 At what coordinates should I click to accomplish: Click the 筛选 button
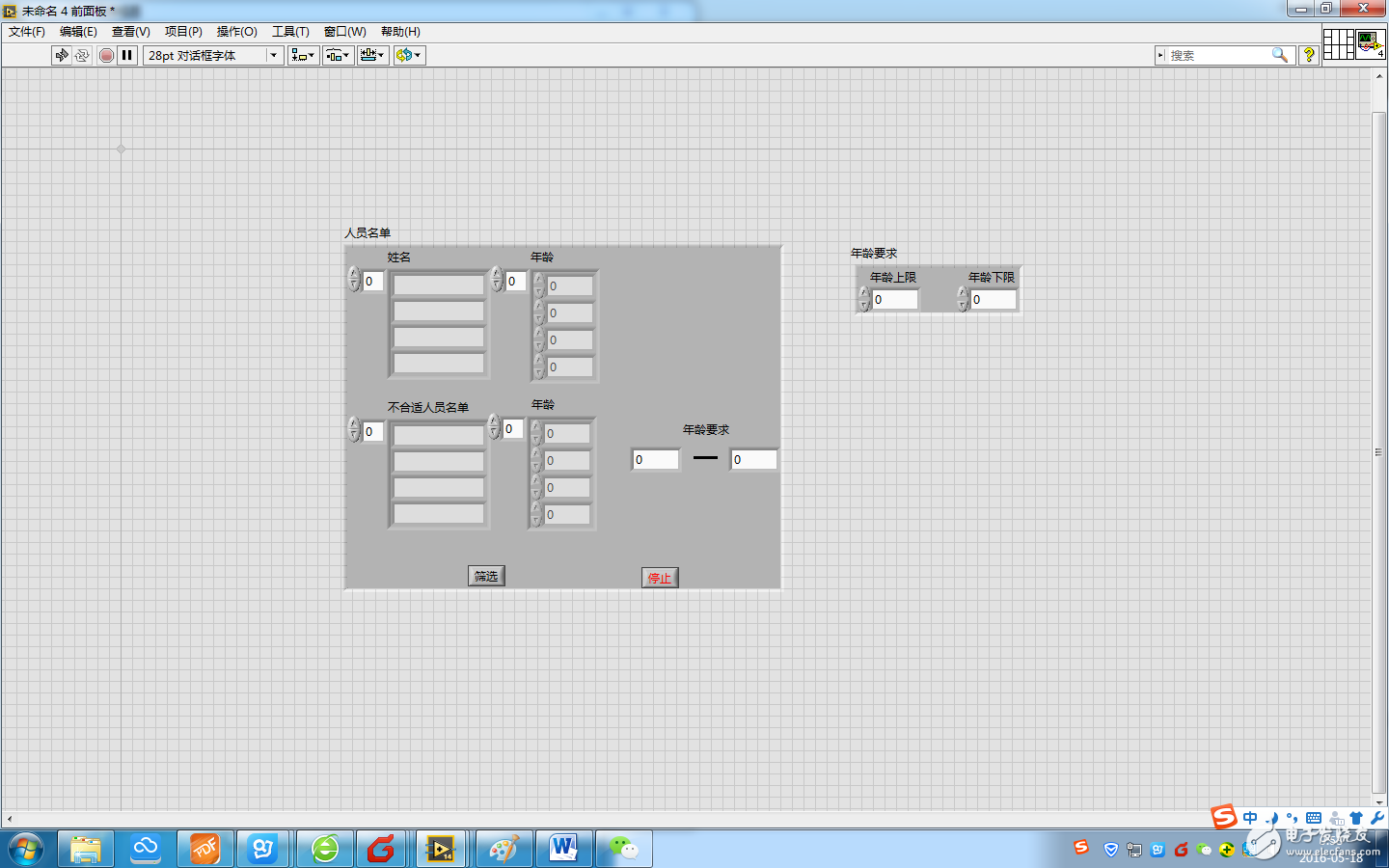[486, 576]
